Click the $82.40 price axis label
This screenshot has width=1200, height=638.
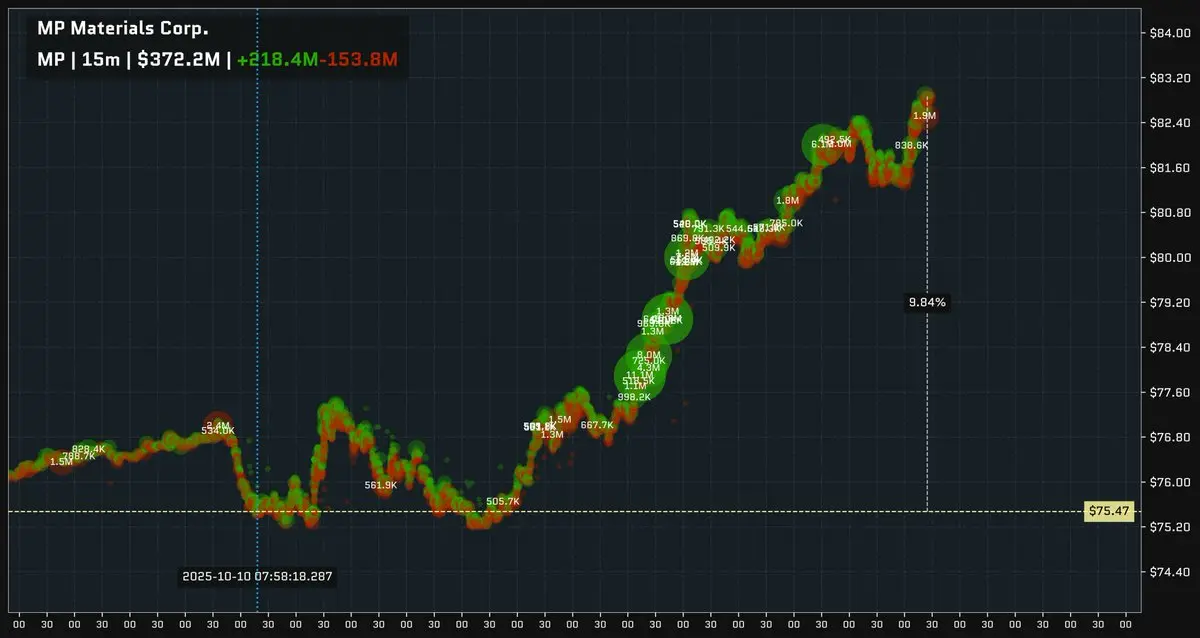[x=1168, y=123]
